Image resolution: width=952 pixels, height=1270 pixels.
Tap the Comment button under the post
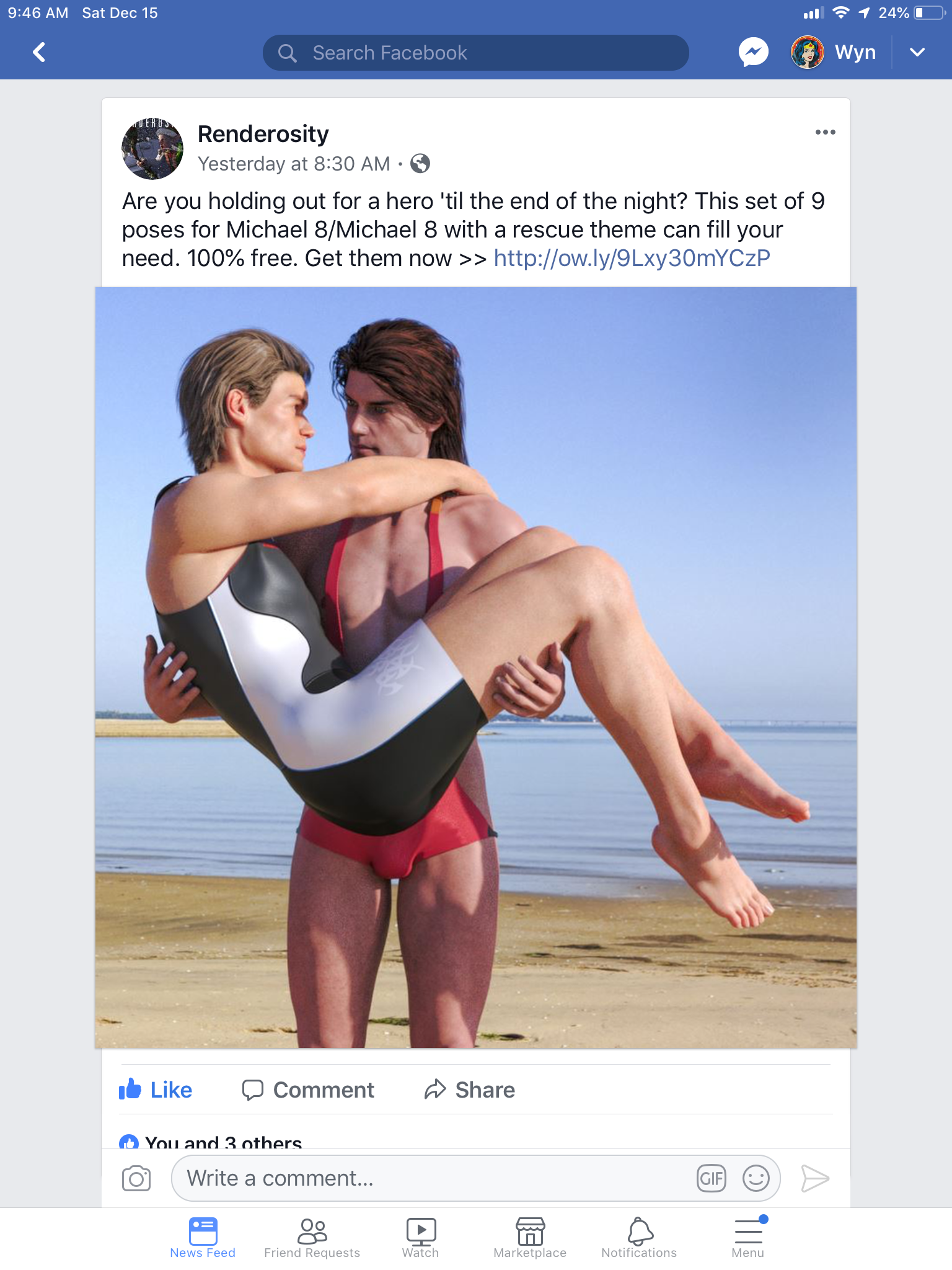(x=308, y=1090)
